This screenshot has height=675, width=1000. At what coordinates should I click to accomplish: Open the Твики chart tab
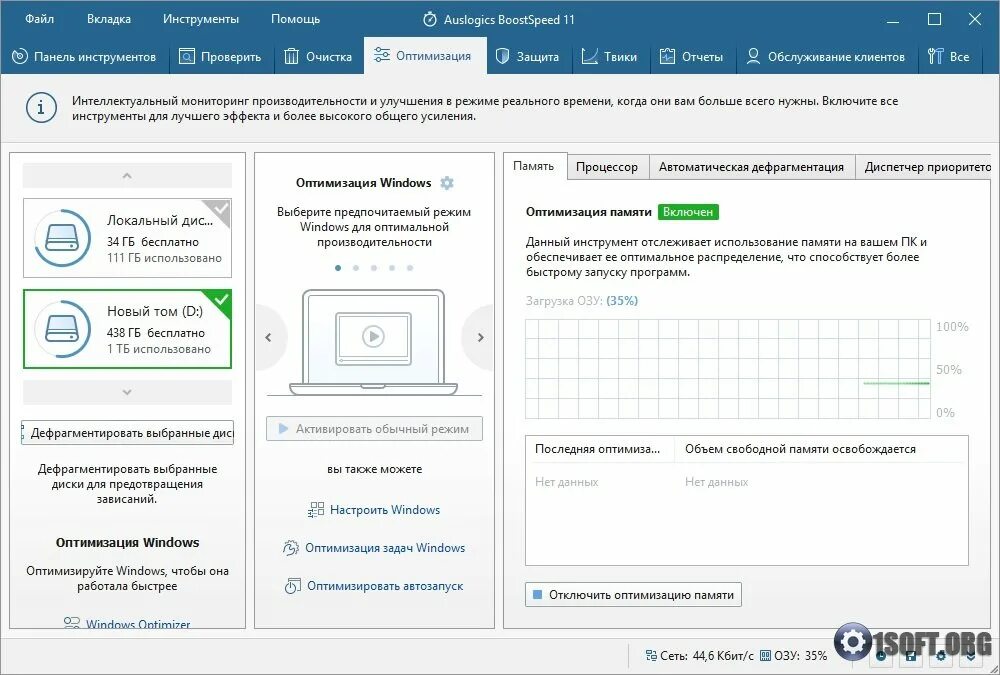[x=609, y=57]
